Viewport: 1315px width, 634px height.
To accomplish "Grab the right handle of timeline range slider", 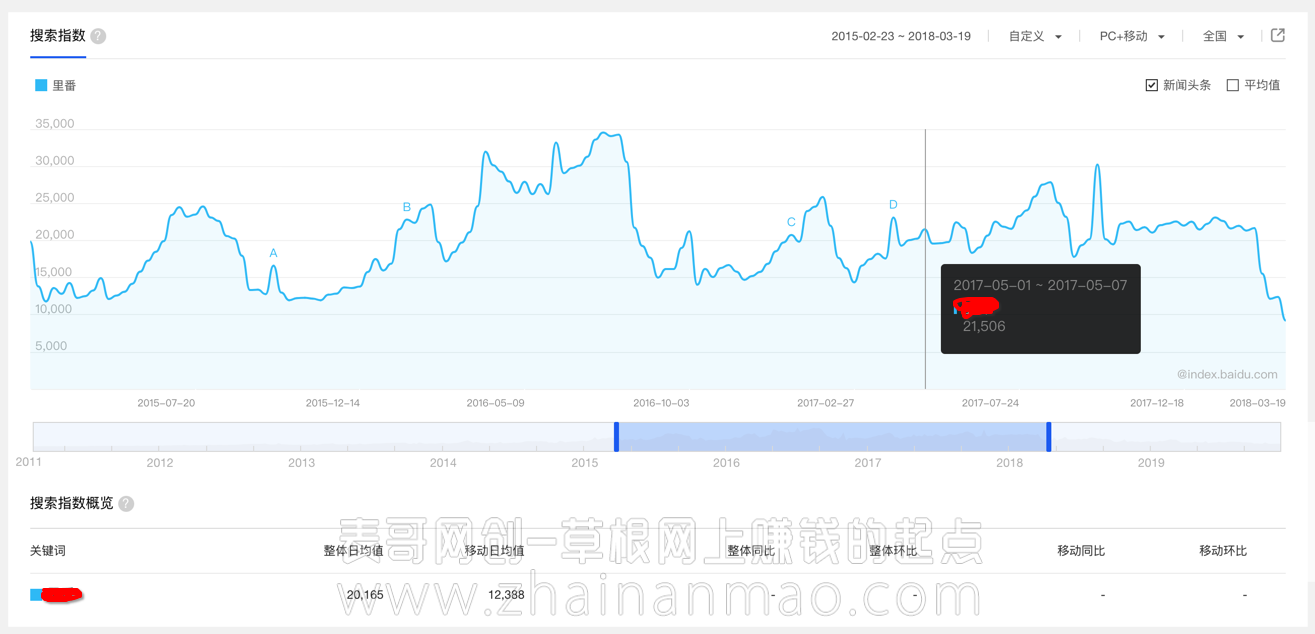I will 1049,437.
